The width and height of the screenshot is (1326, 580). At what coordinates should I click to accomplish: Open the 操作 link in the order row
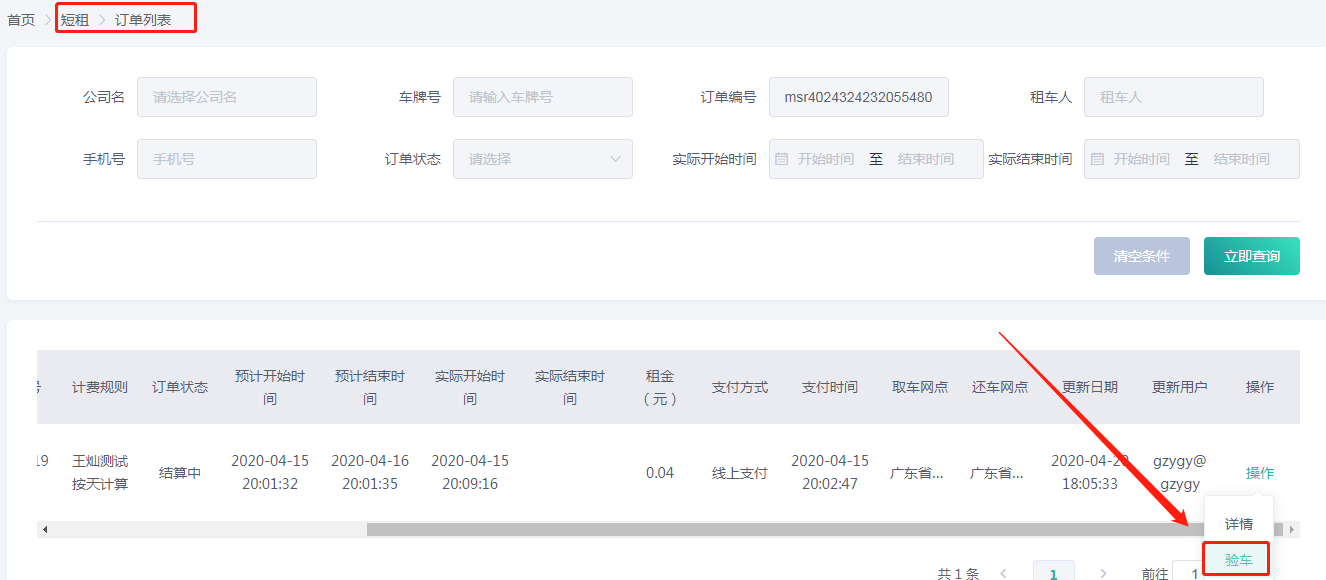1259,473
